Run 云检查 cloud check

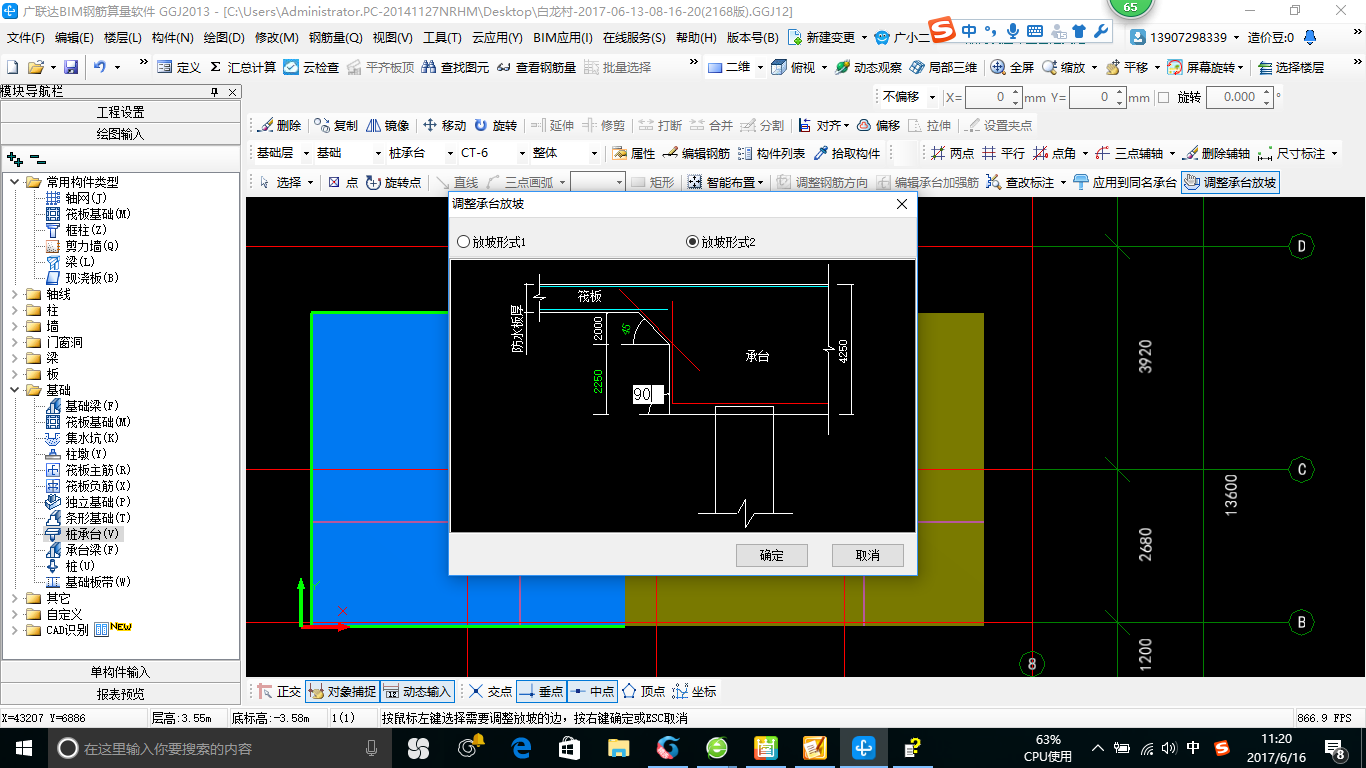pyautogui.click(x=312, y=67)
